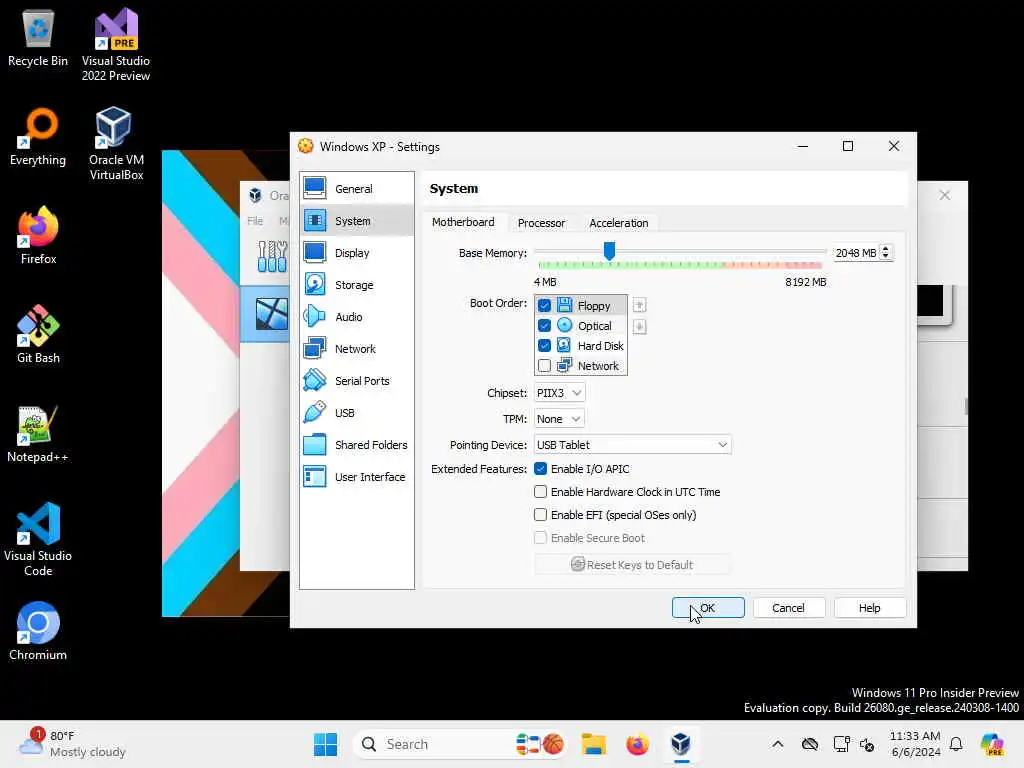Open File Explorer from taskbar
This screenshot has width=1024, height=768.
pos(594,744)
